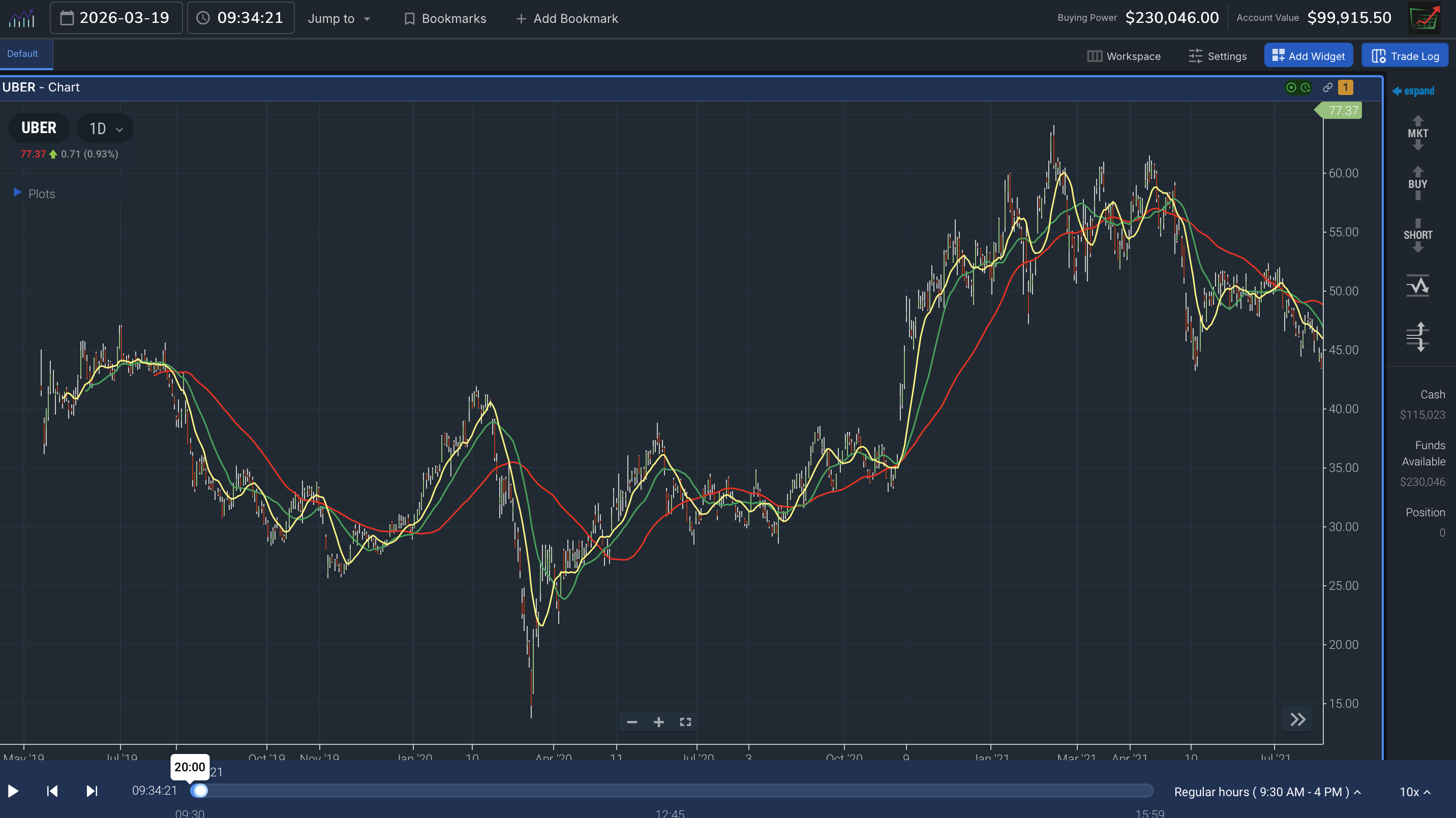Toggle the green session status indicator
The height and width of the screenshot is (818, 1456).
coord(1291,87)
